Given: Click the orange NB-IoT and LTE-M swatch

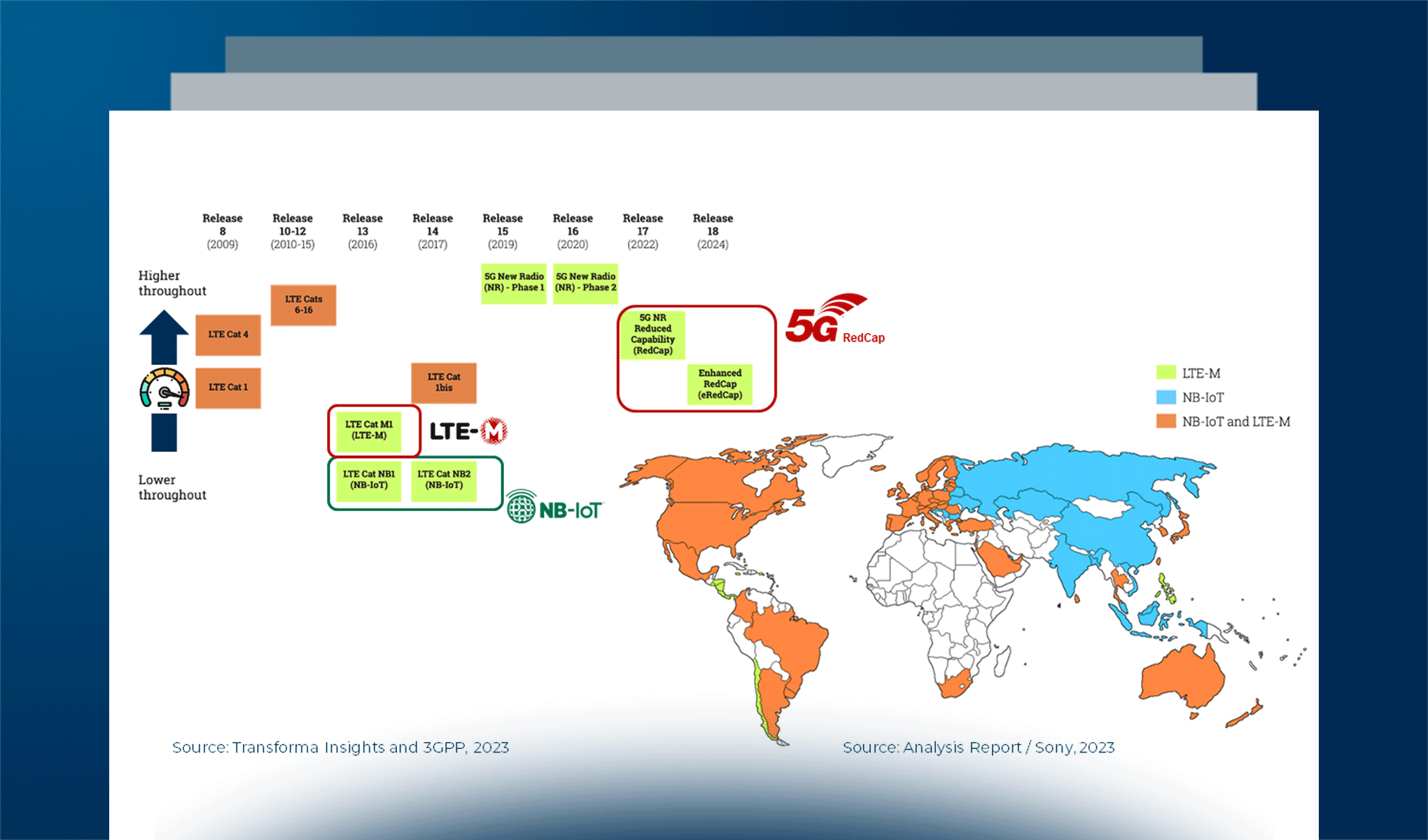Looking at the screenshot, I should [1165, 421].
